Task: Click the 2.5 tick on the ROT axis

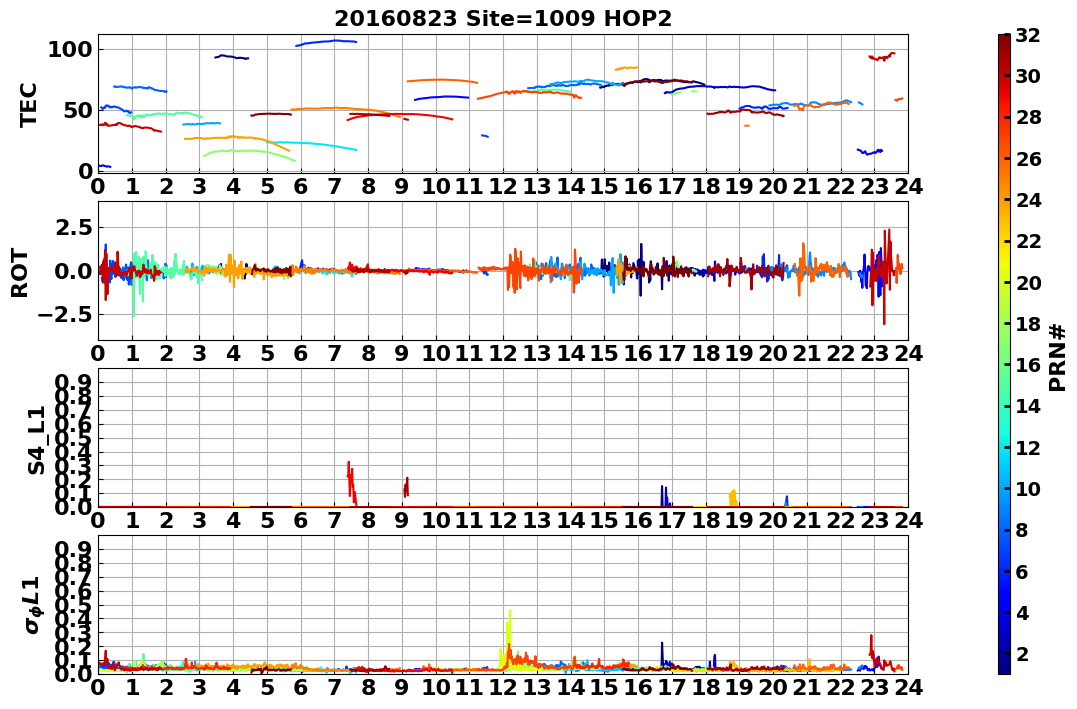Action: [x=73, y=227]
